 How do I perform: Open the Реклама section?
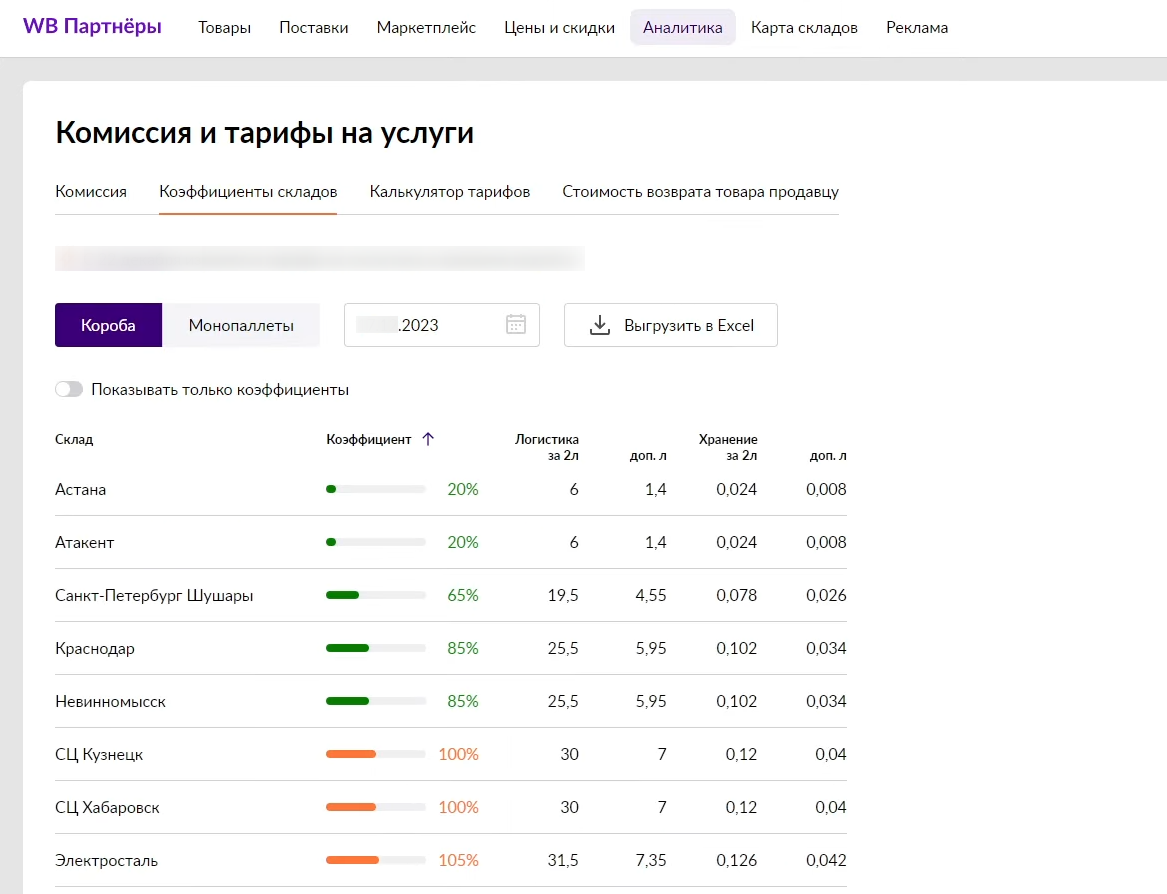click(917, 28)
